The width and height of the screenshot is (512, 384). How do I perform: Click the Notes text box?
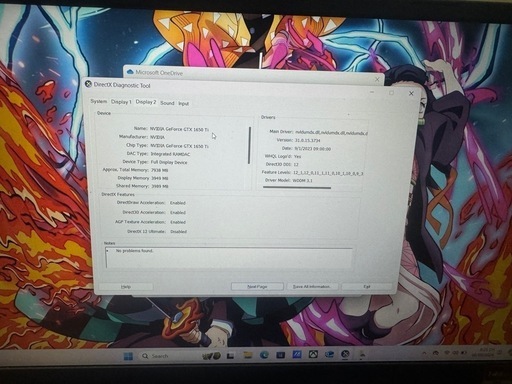tap(229, 258)
